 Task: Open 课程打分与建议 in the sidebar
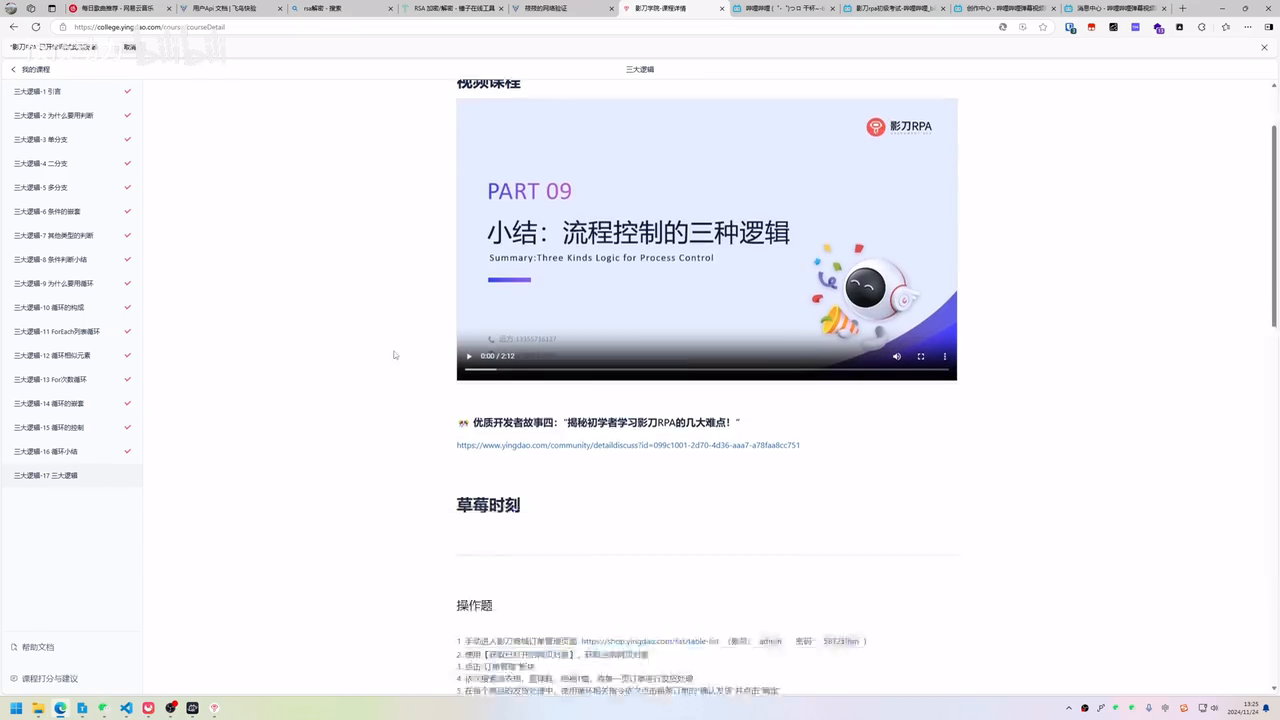(44, 678)
